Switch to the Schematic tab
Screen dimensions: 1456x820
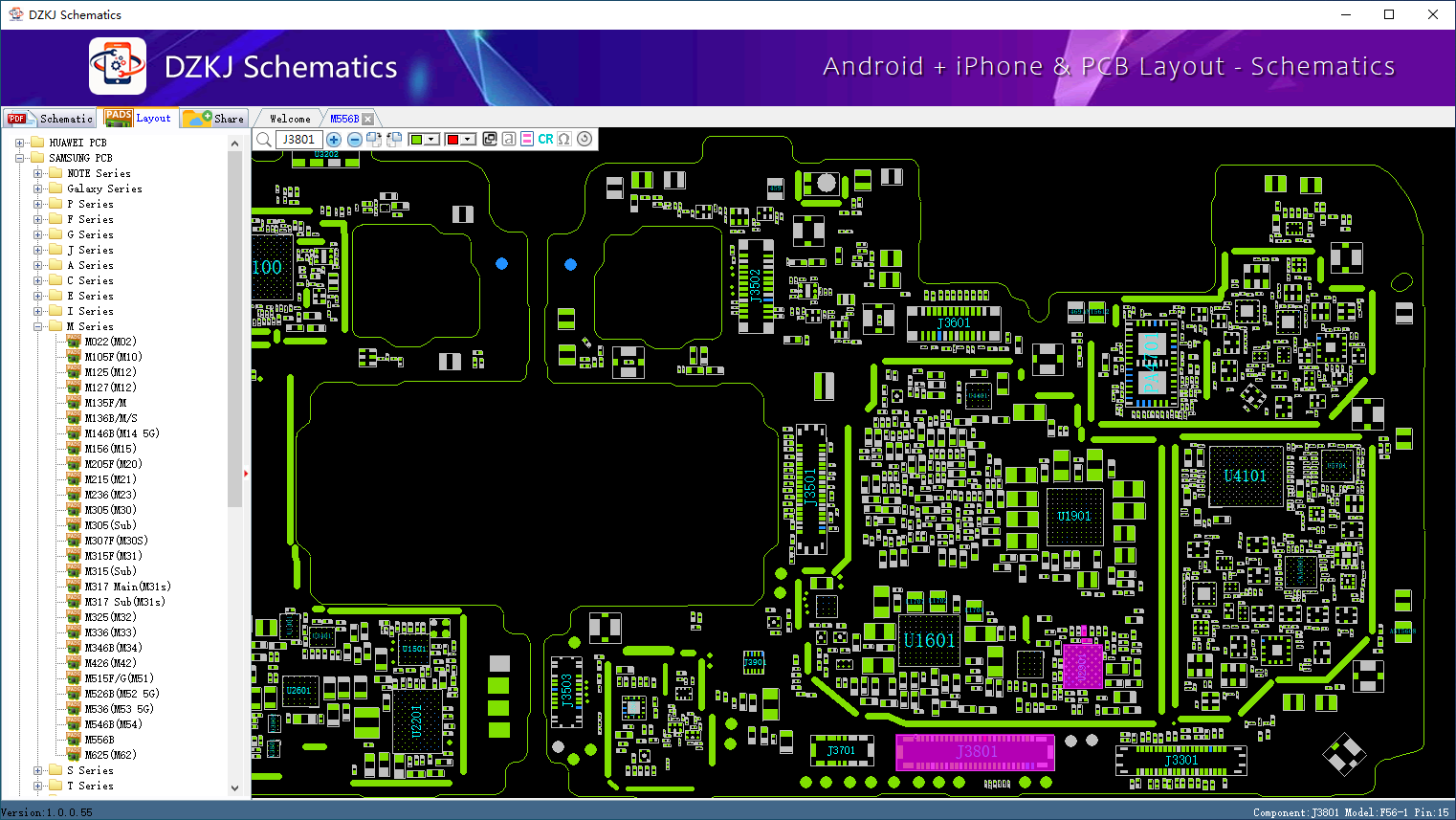[x=50, y=119]
